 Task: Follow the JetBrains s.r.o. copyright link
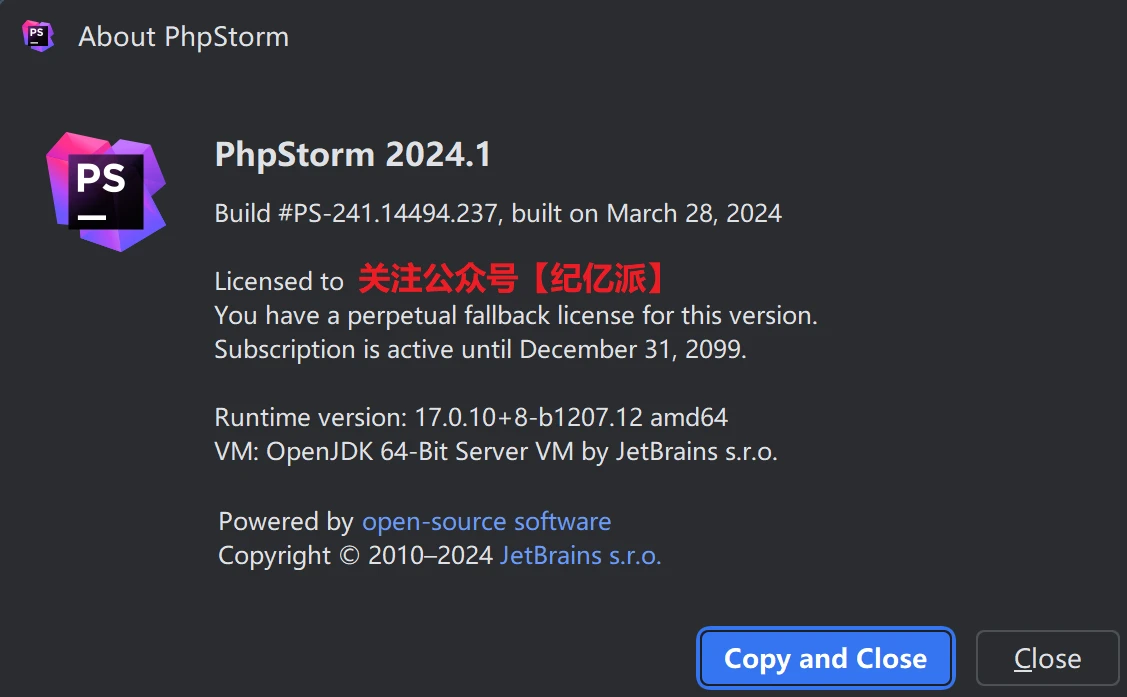(x=580, y=555)
